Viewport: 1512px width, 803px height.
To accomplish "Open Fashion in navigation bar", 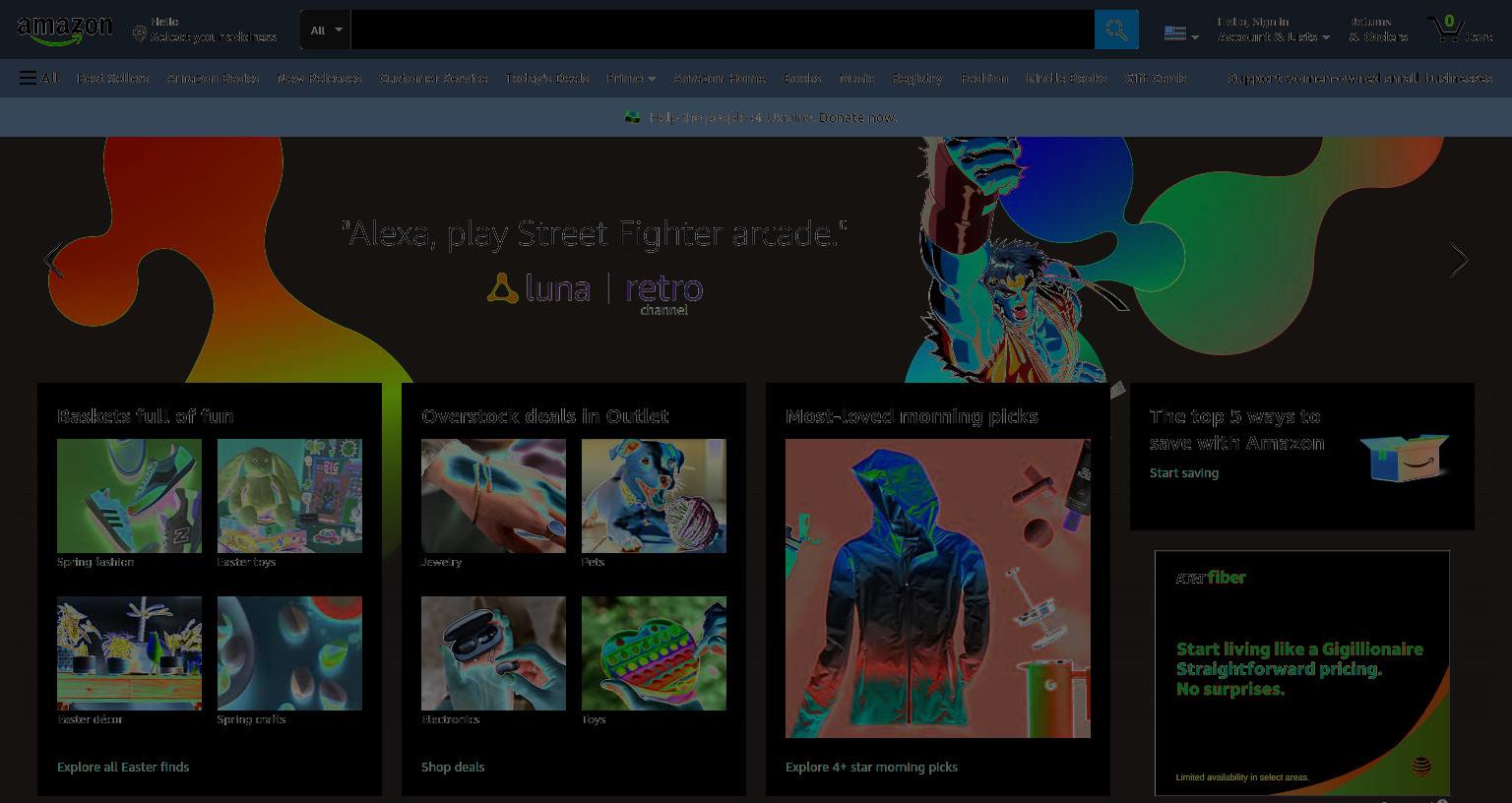I will pos(984,78).
